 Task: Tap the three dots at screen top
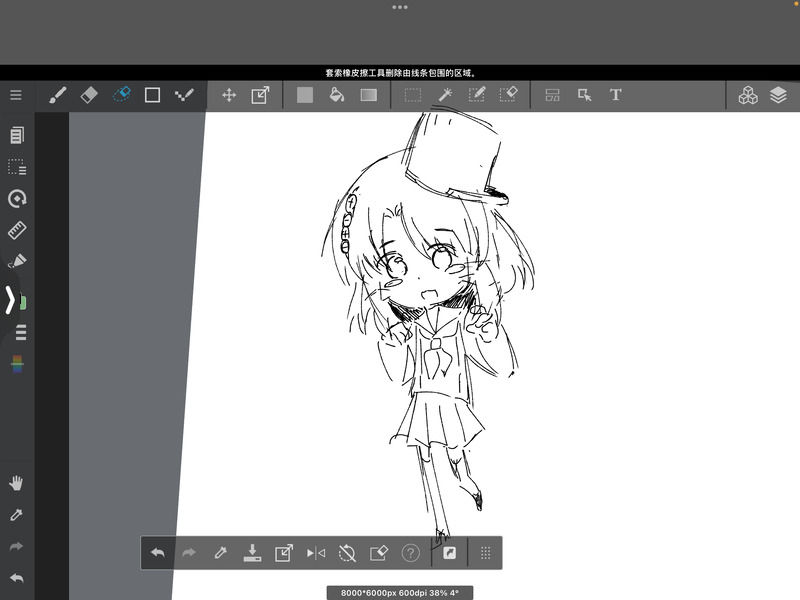pyautogui.click(x=400, y=7)
